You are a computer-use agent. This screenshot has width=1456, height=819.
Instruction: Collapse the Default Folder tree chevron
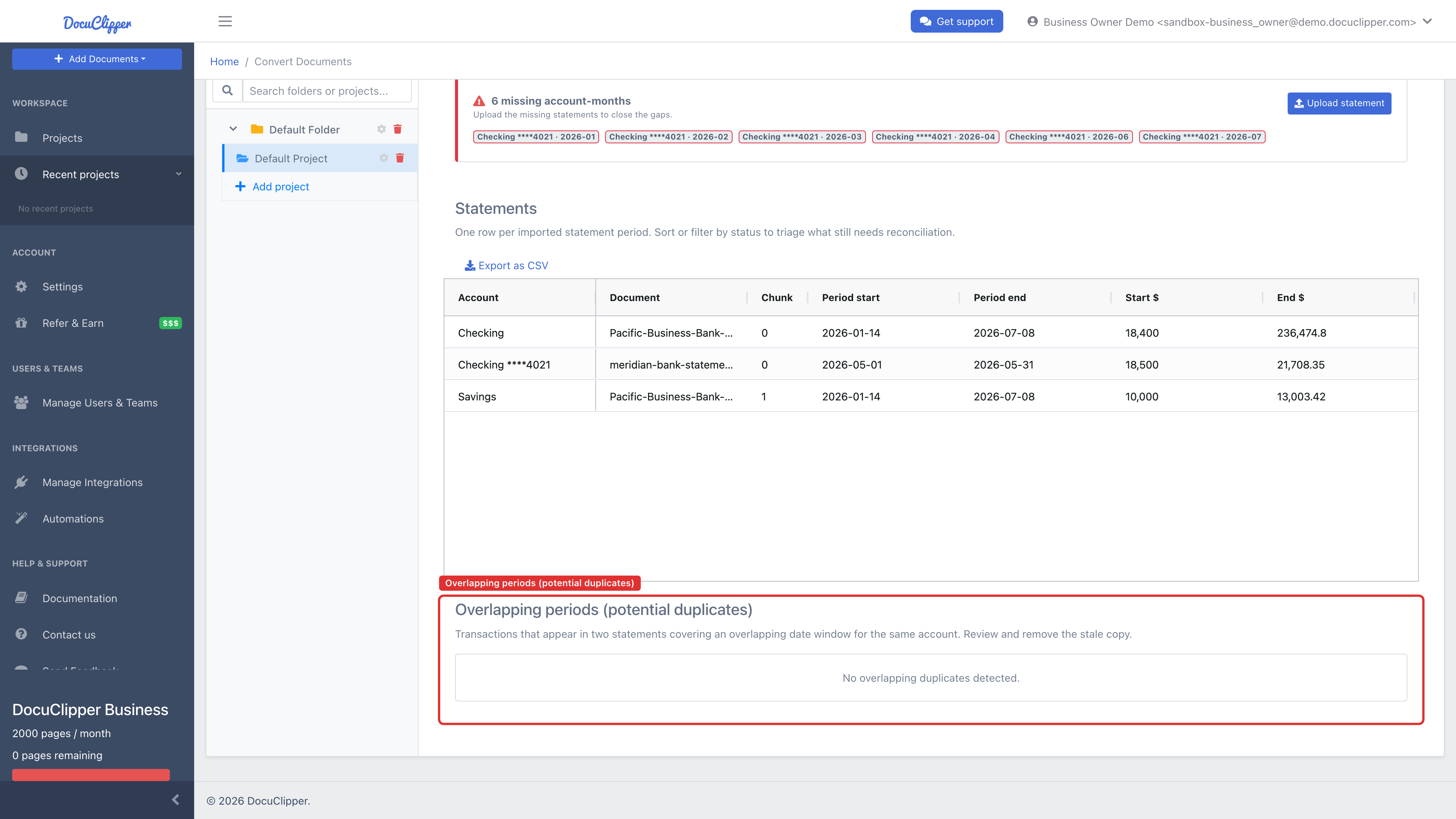(233, 129)
